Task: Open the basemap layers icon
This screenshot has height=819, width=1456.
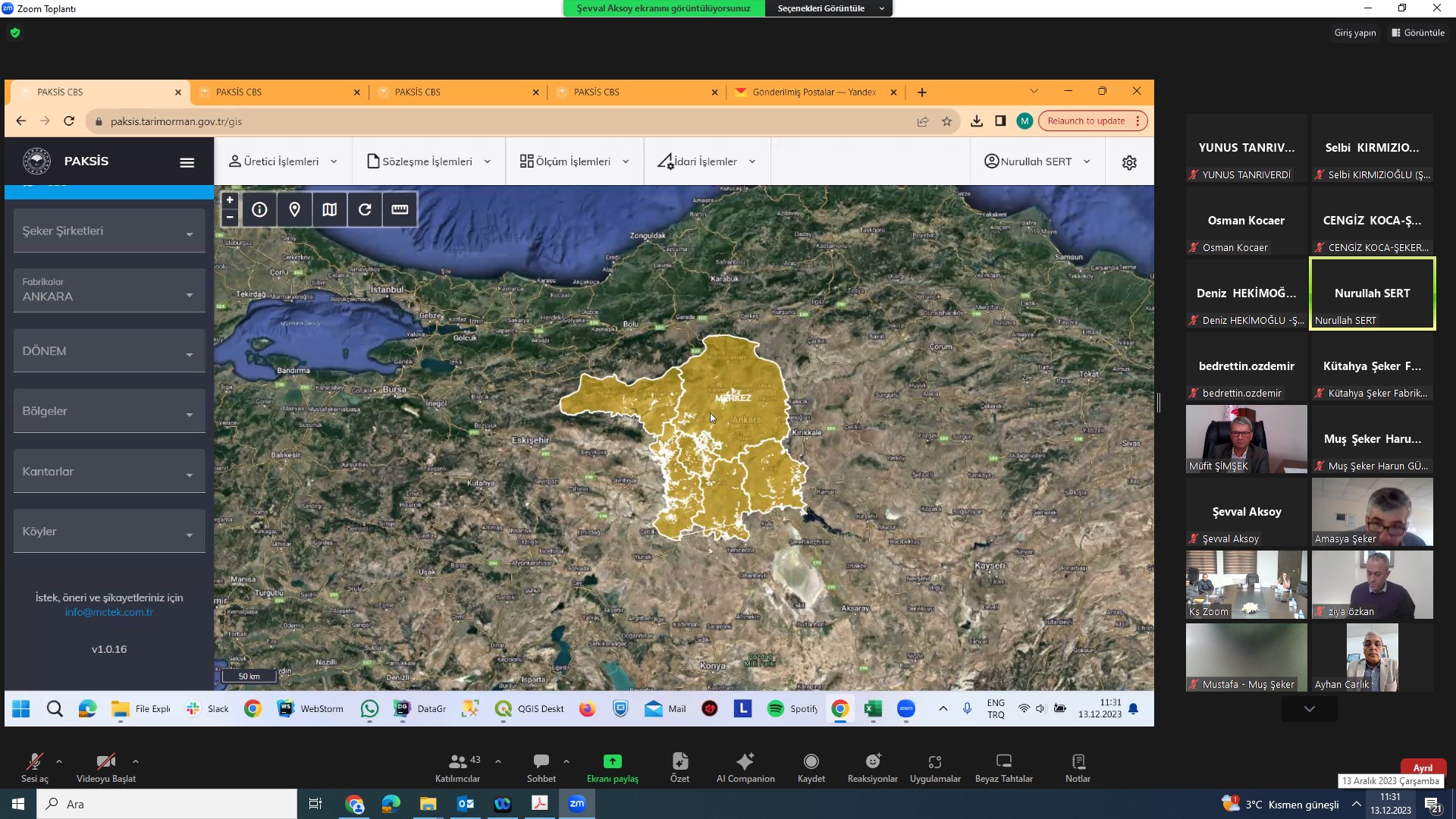Action: coord(330,210)
